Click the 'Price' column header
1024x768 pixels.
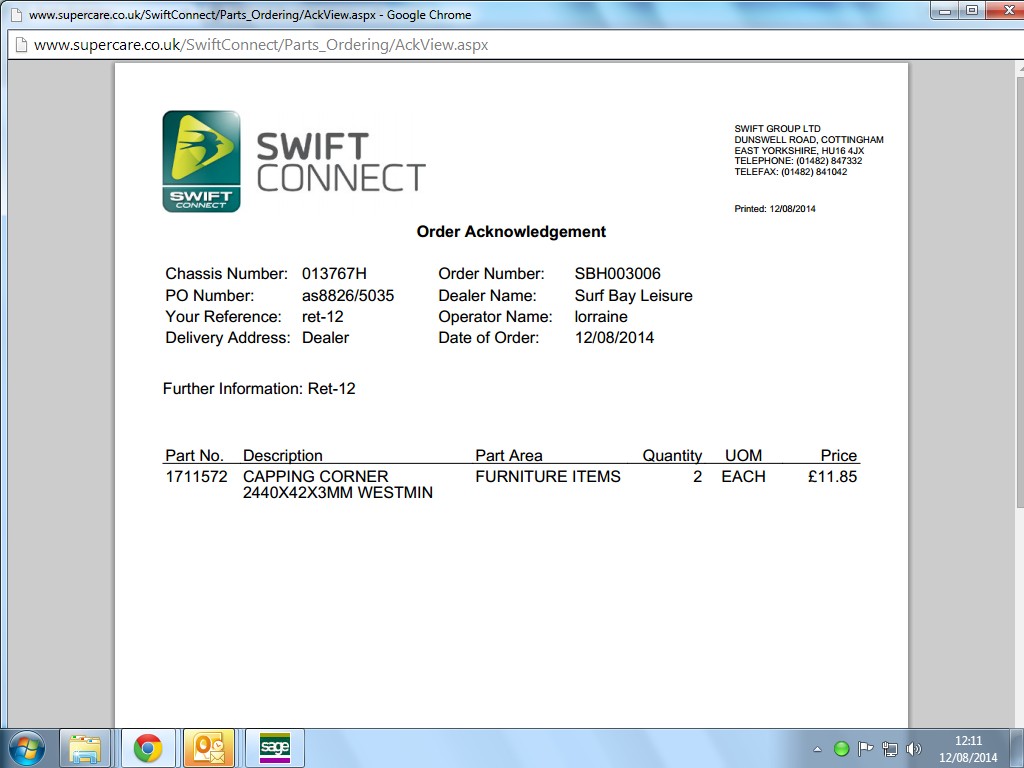coord(839,455)
